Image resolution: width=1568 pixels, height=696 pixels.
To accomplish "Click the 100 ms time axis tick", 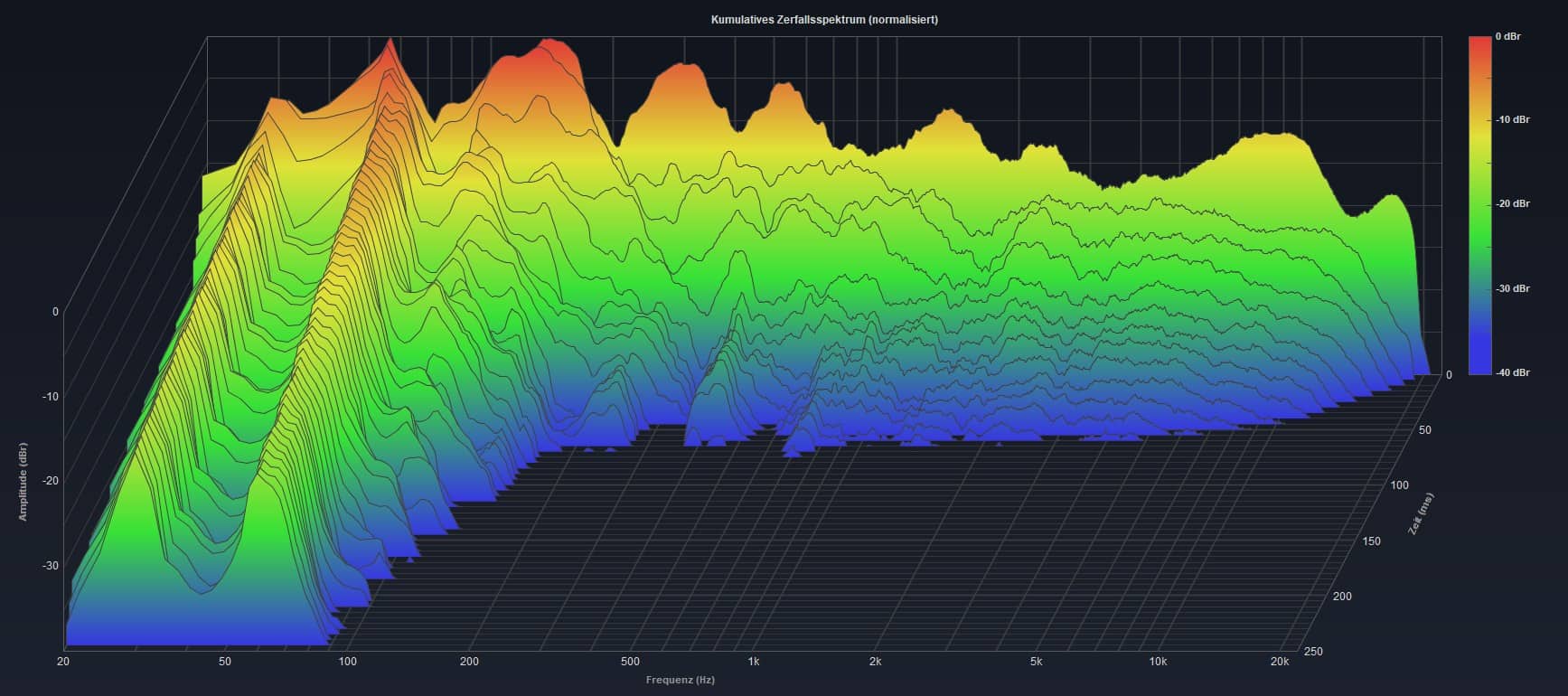I will [1398, 485].
